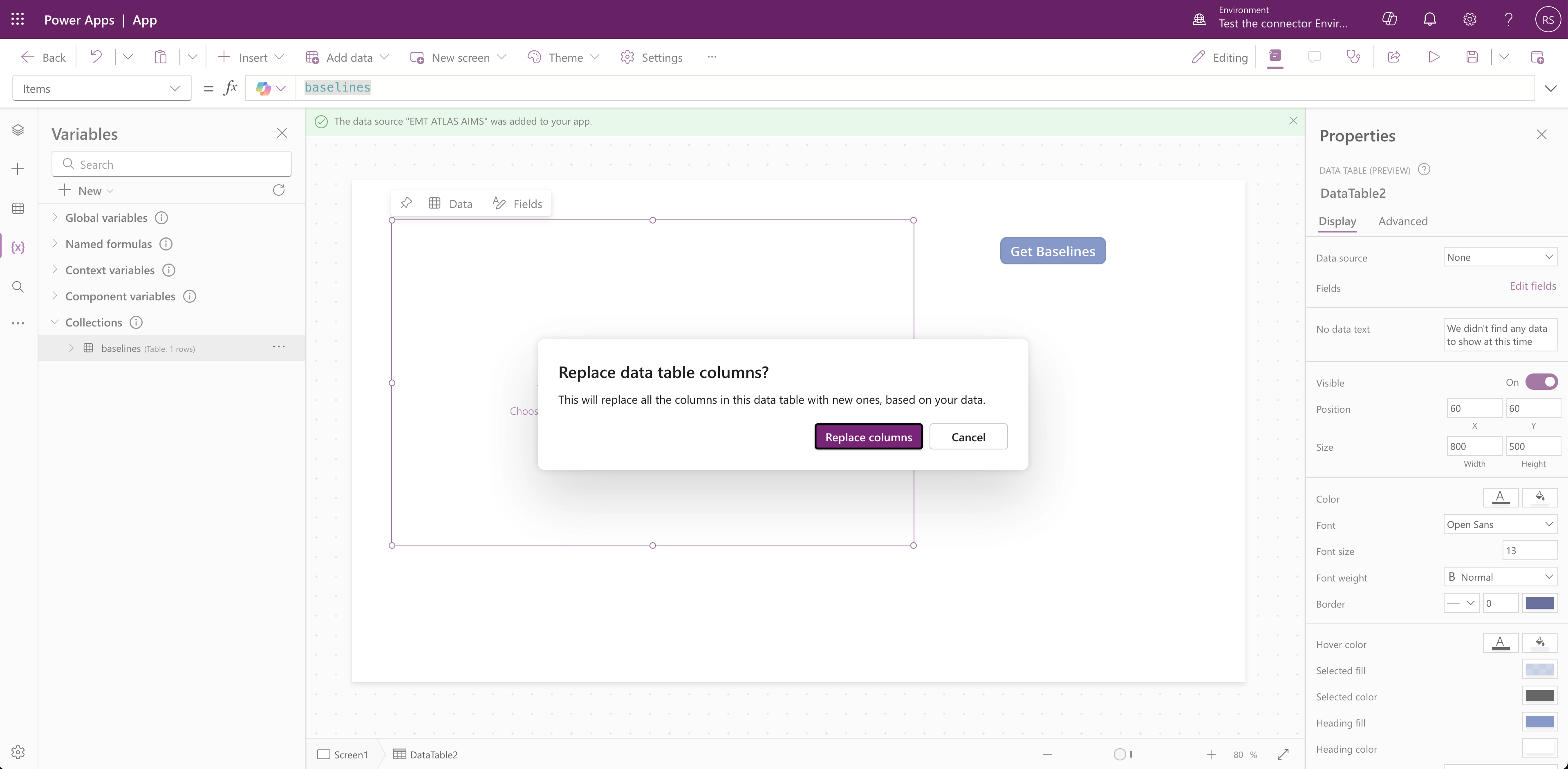
Task: Open the Edit fields link
Action: tap(1532, 286)
